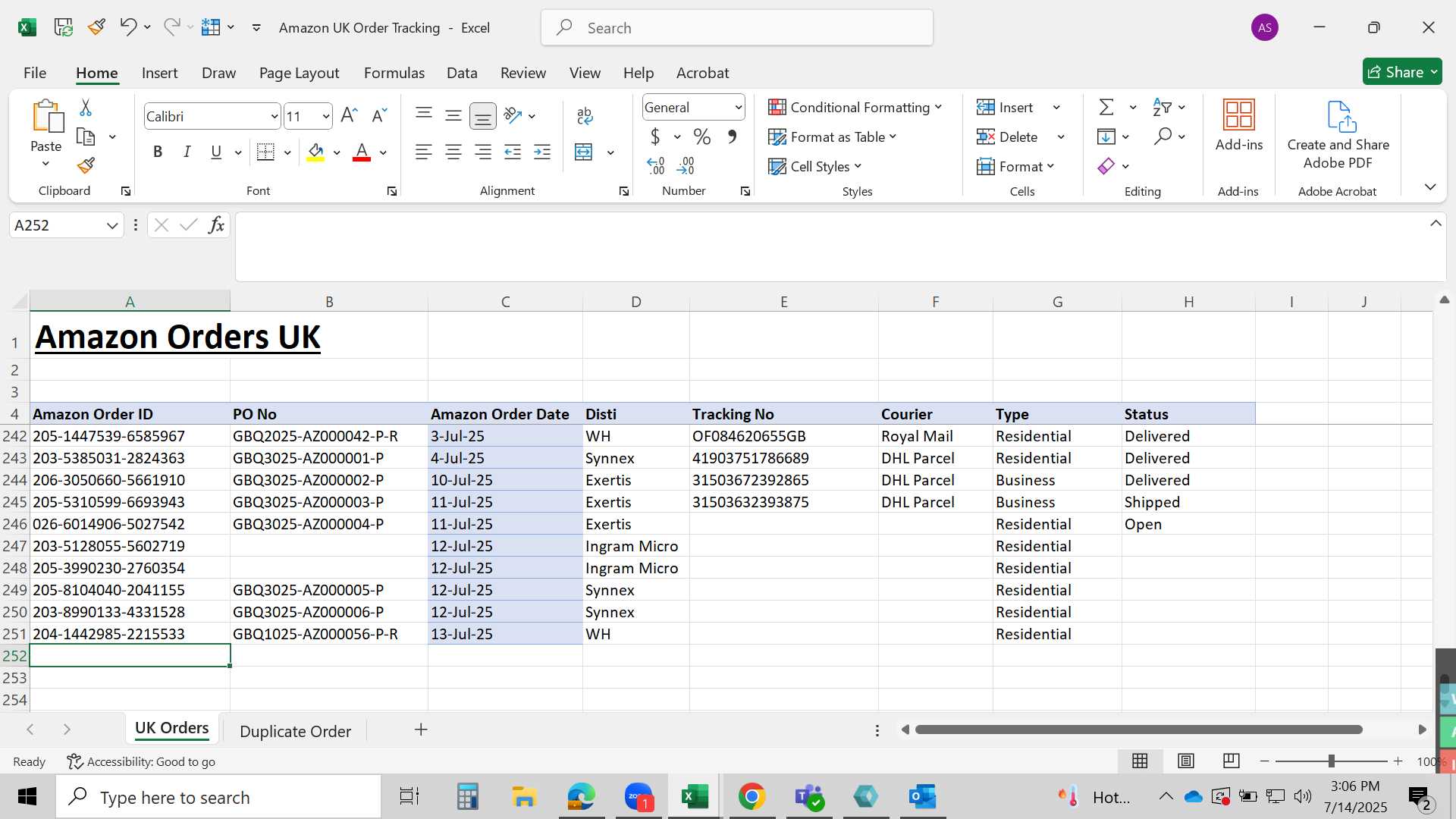The image size is (1456, 819).
Task: Click the Share button
Action: pos(1401,72)
